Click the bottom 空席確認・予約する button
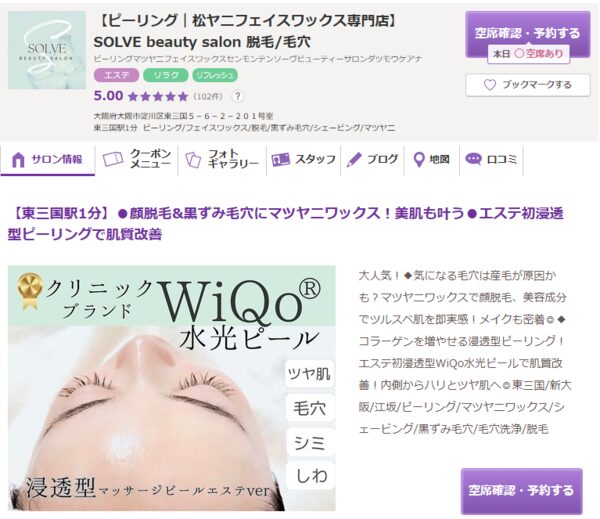The image size is (600, 519). pos(522,491)
